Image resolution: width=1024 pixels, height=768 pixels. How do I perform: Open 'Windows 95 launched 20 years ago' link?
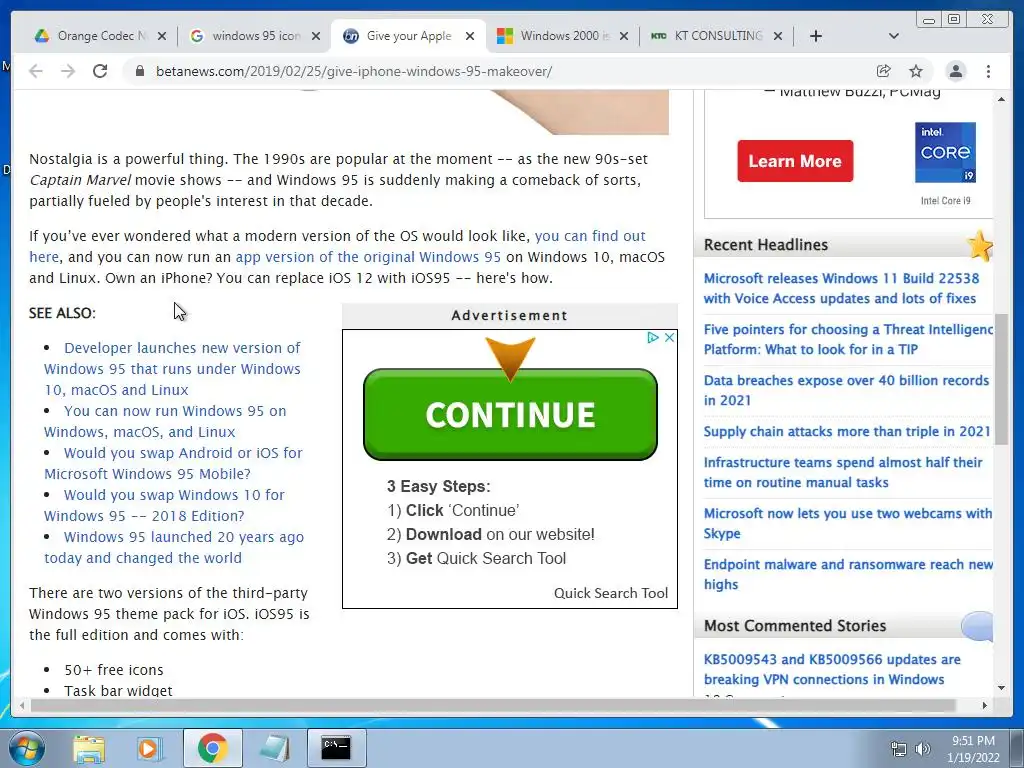(174, 547)
